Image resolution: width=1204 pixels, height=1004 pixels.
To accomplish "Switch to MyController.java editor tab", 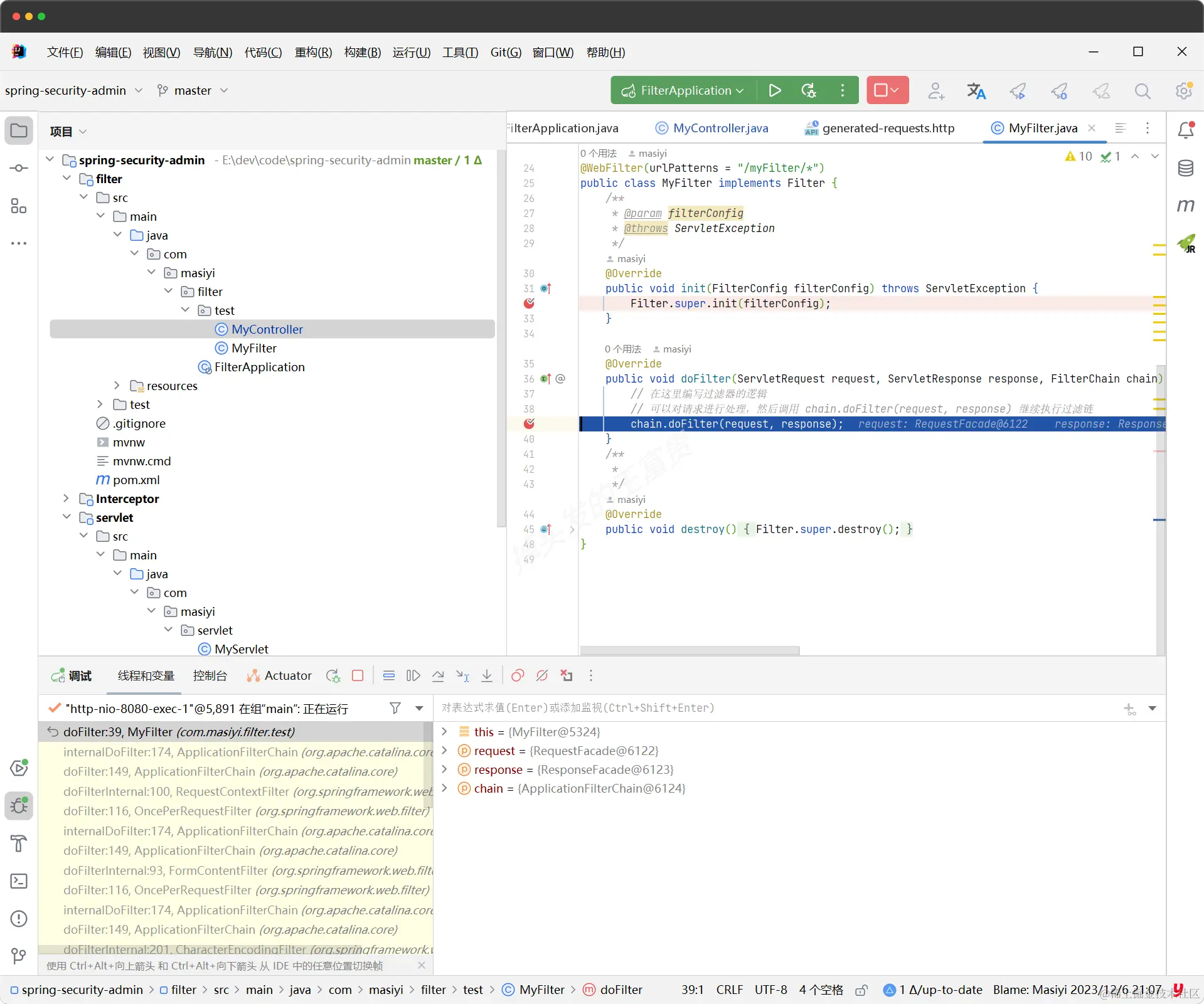I will point(712,128).
